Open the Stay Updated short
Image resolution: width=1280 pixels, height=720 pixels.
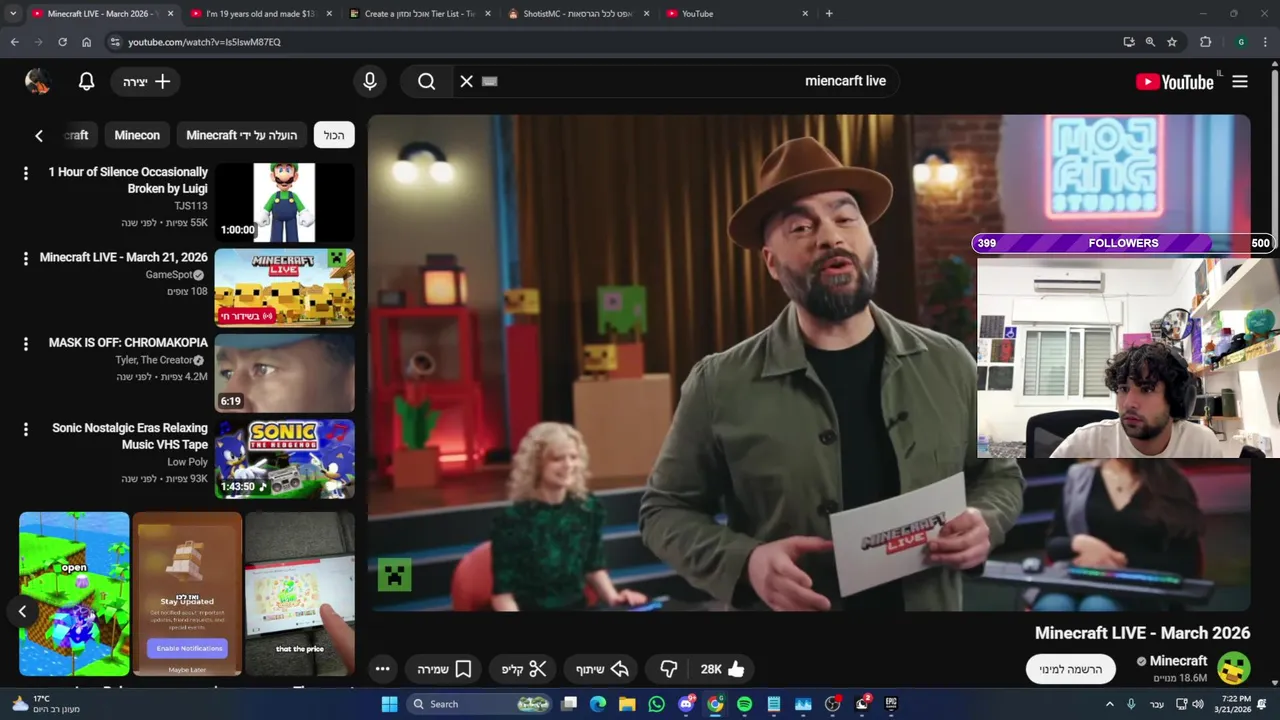pos(187,594)
